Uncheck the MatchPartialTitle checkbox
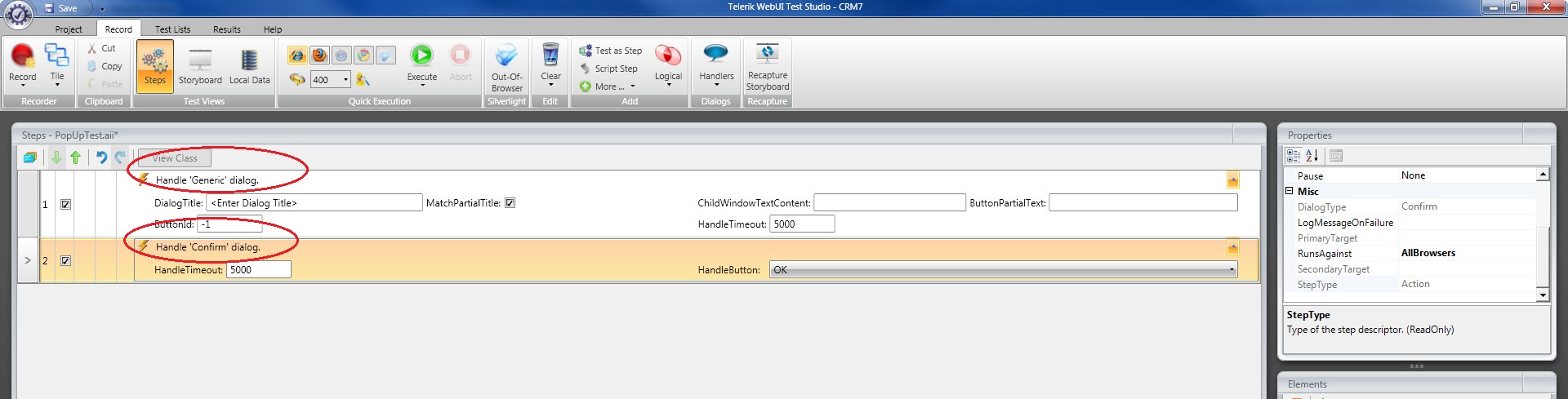1568x399 pixels. coord(510,202)
